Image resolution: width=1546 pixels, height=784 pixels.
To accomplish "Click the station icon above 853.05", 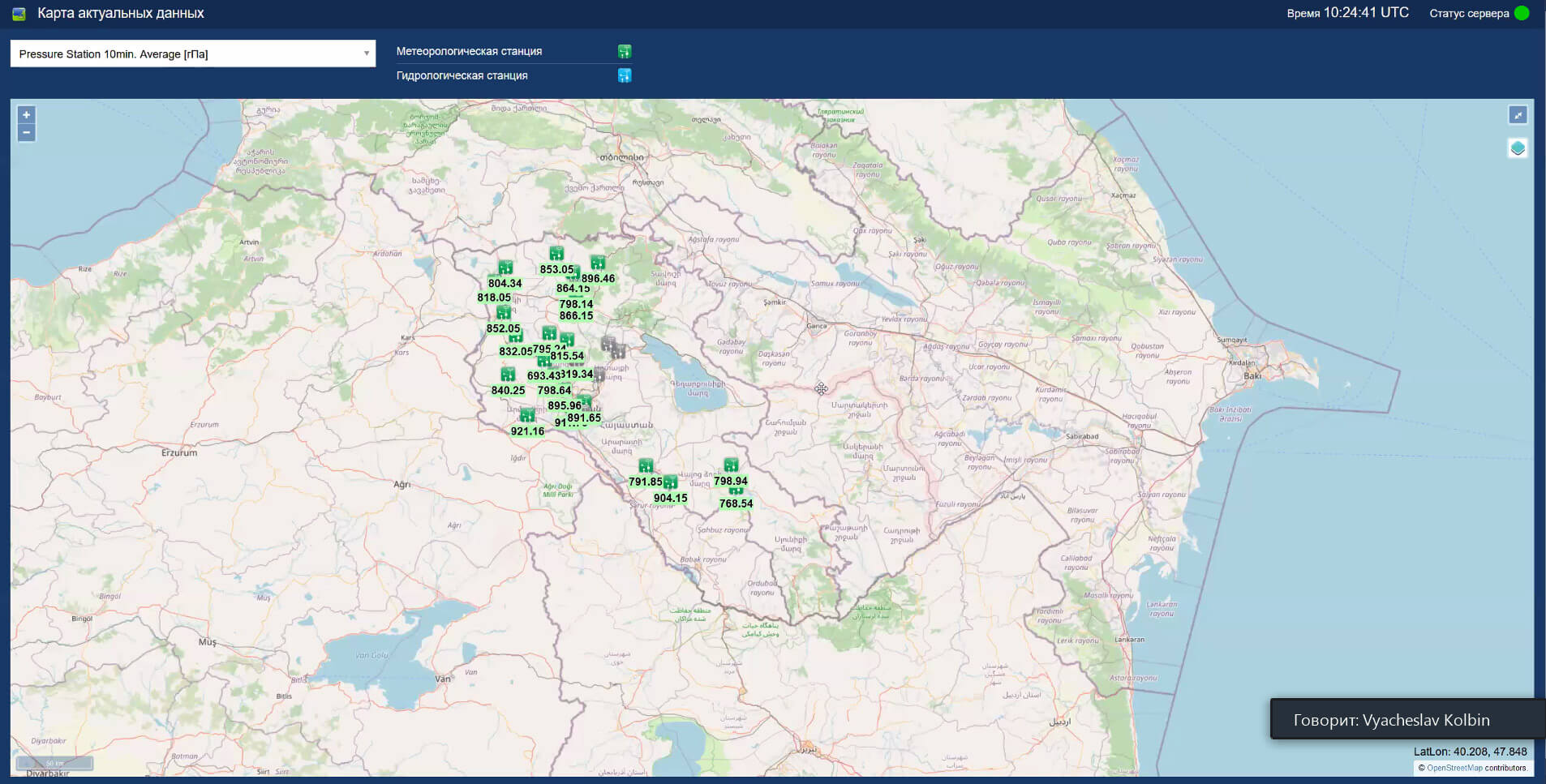I will click(556, 254).
